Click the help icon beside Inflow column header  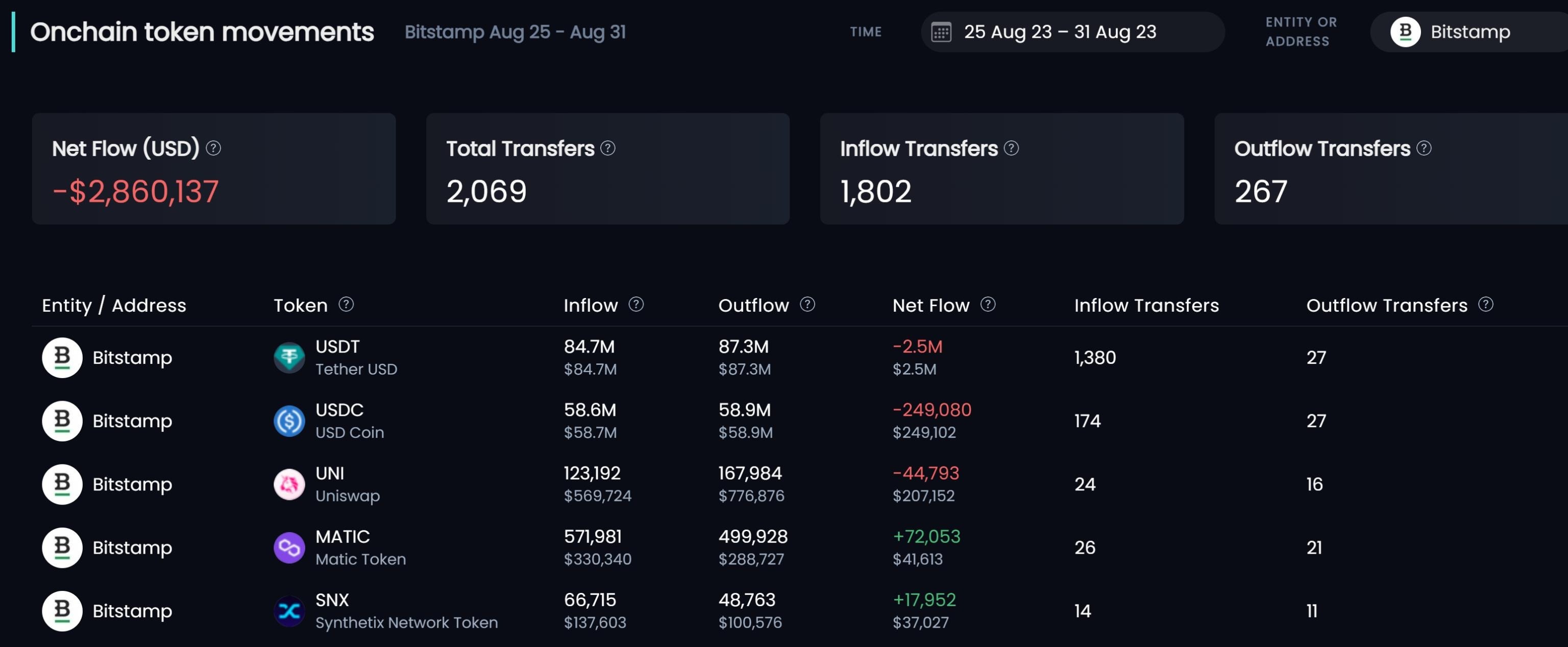tap(636, 304)
